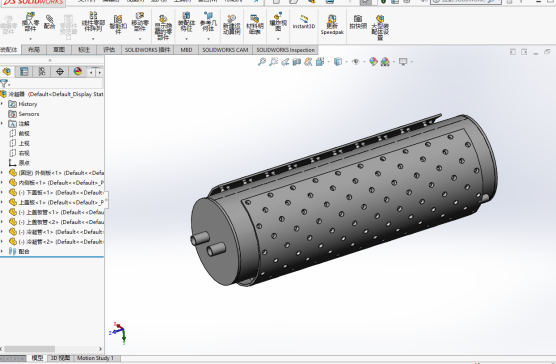Select the Mate (配合) ribbon tool

tap(50, 22)
